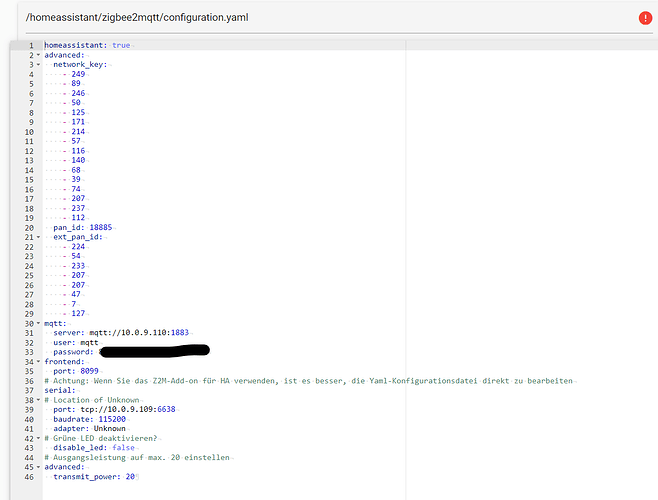Click the server mqtt://10.0.9.110:1883 value
Image resolution: width=658 pixels, height=500 pixels.
tap(139, 333)
